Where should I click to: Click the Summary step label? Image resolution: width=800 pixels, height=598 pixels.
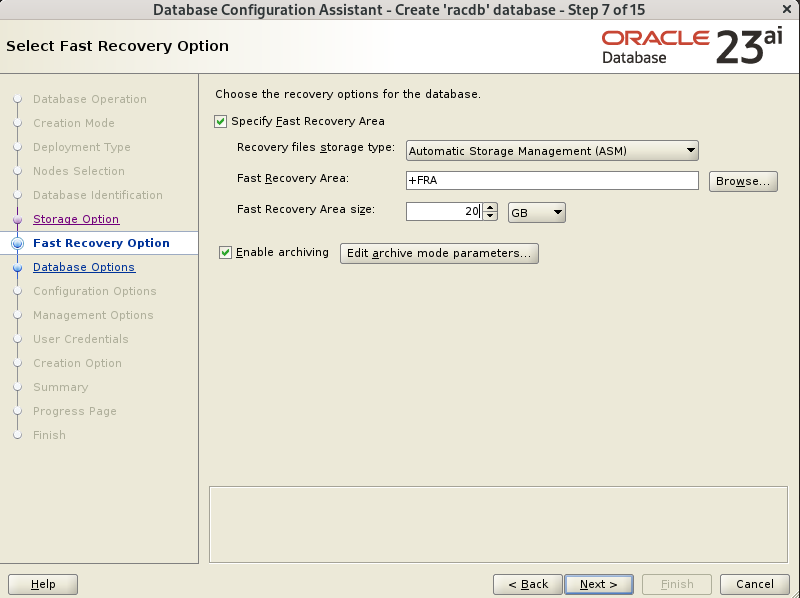[61, 387]
